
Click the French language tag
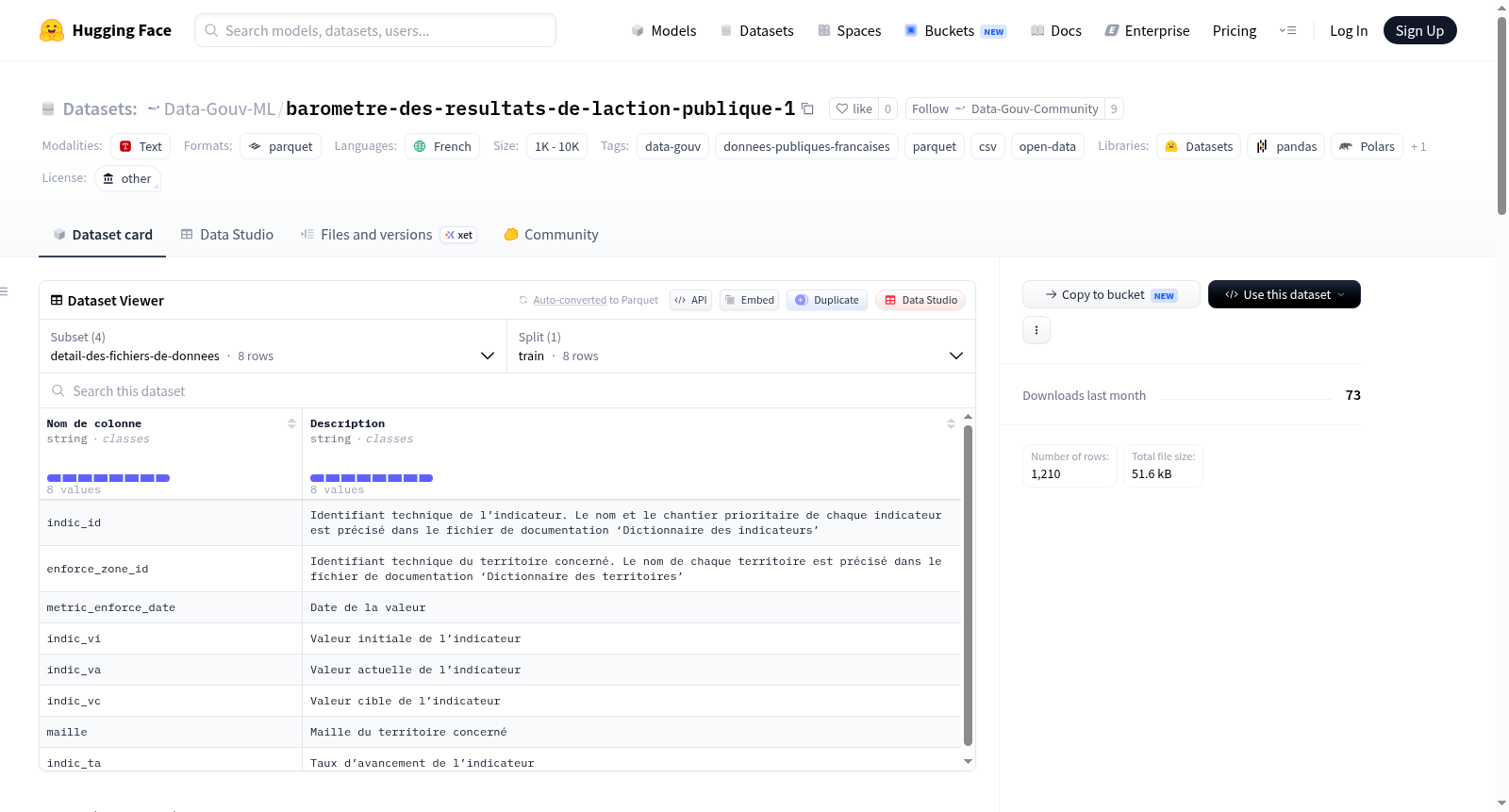click(442, 146)
